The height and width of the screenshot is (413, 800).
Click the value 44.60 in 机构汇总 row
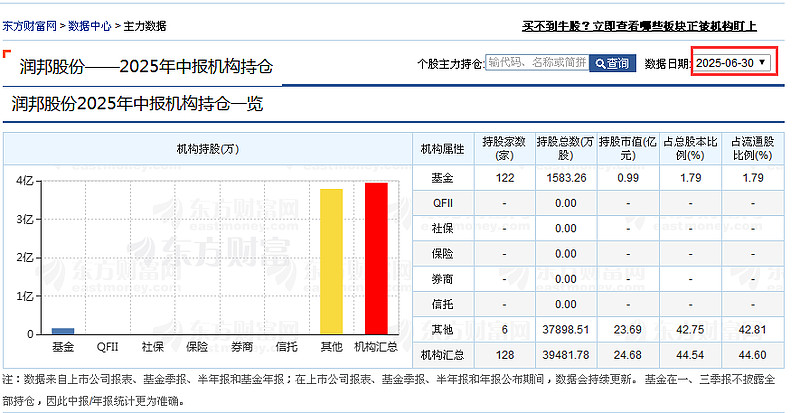[753, 355]
